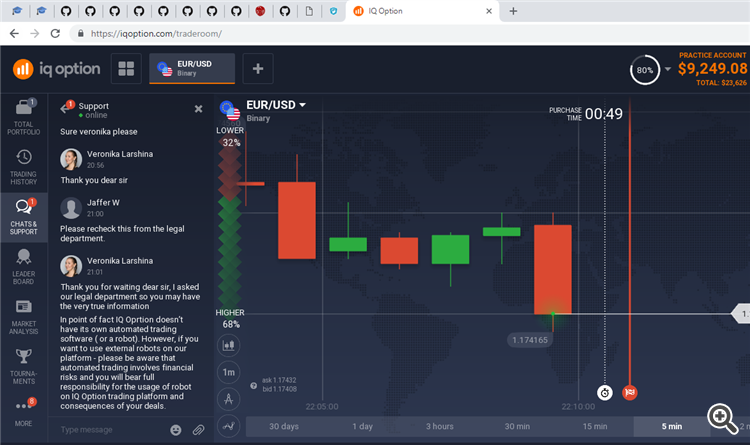The image size is (750, 445).
Task: Open drawing tools on chart
Action: tap(229, 399)
